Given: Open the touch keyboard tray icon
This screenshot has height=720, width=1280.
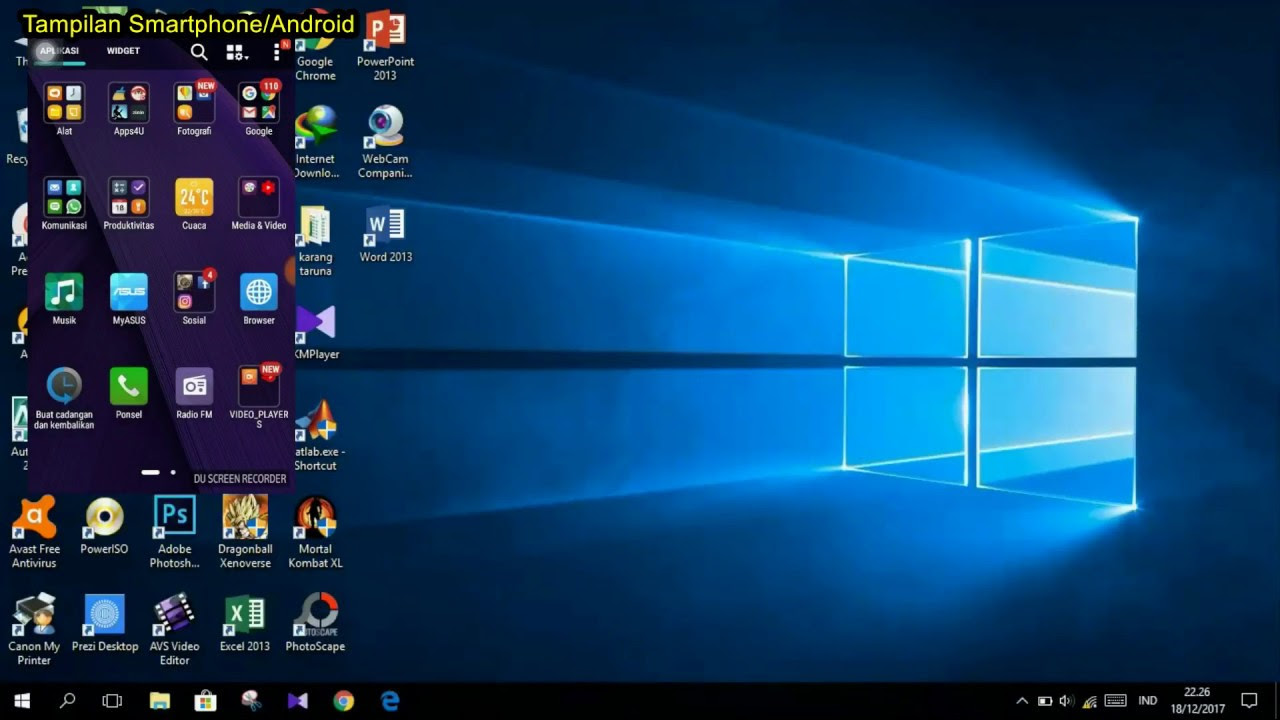Looking at the screenshot, I should tap(1116, 701).
